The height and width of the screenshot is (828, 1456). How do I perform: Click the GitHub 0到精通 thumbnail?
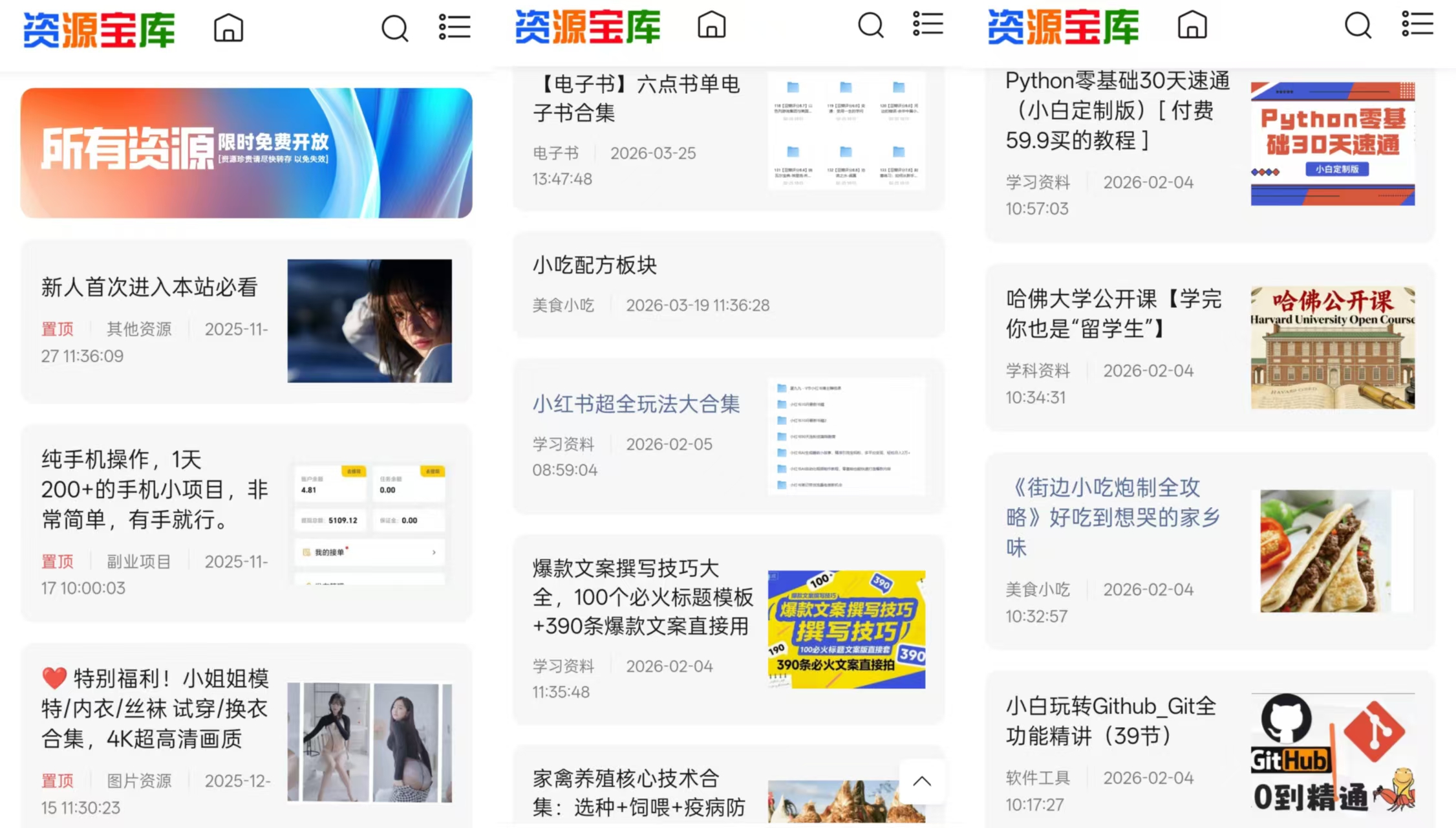pyautogui.click(x=1333, y=754)
